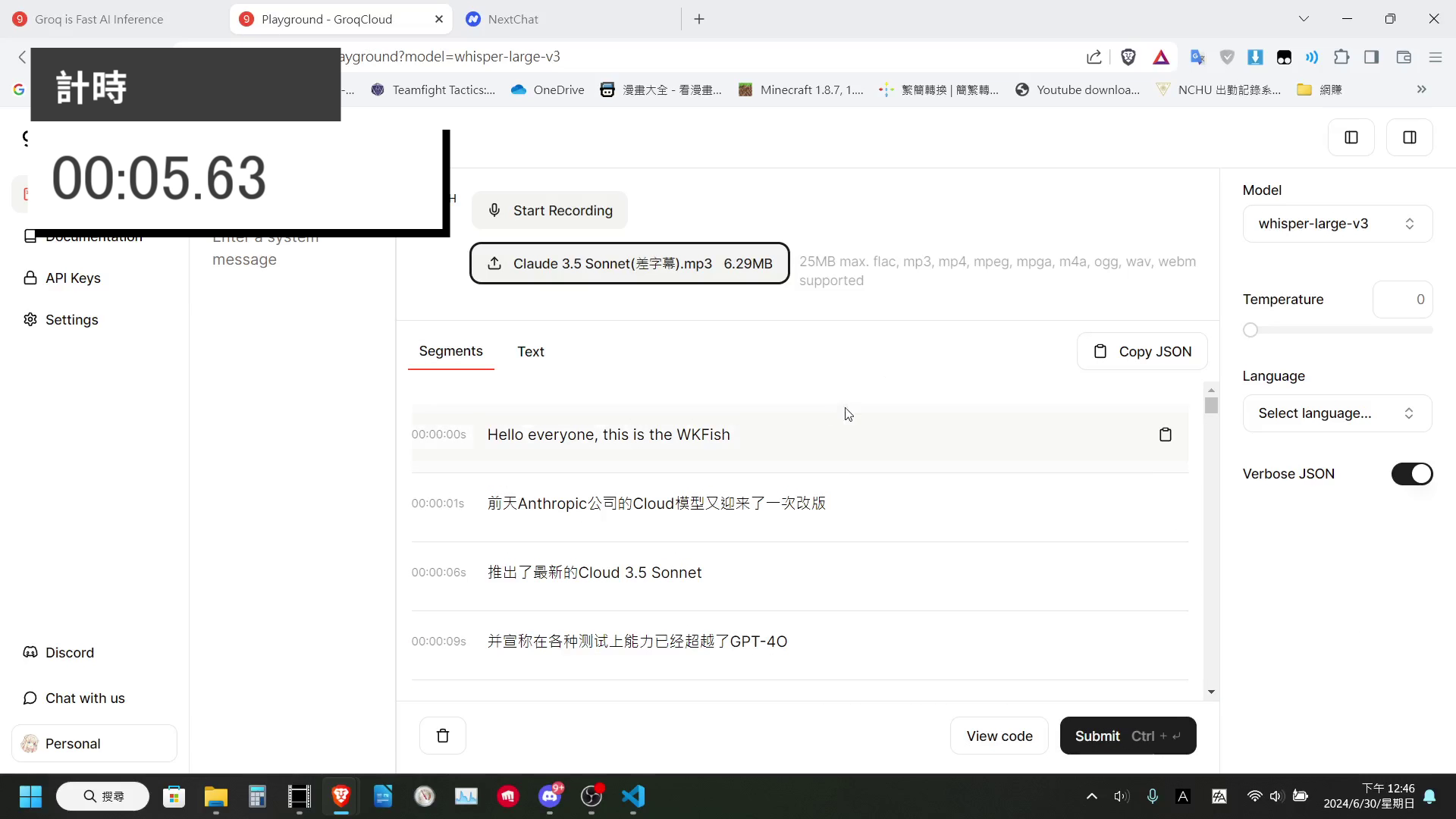This screenshot has height=819, width=1456.
Task: Click the trash delete icon button
Action: click(443, 736)
